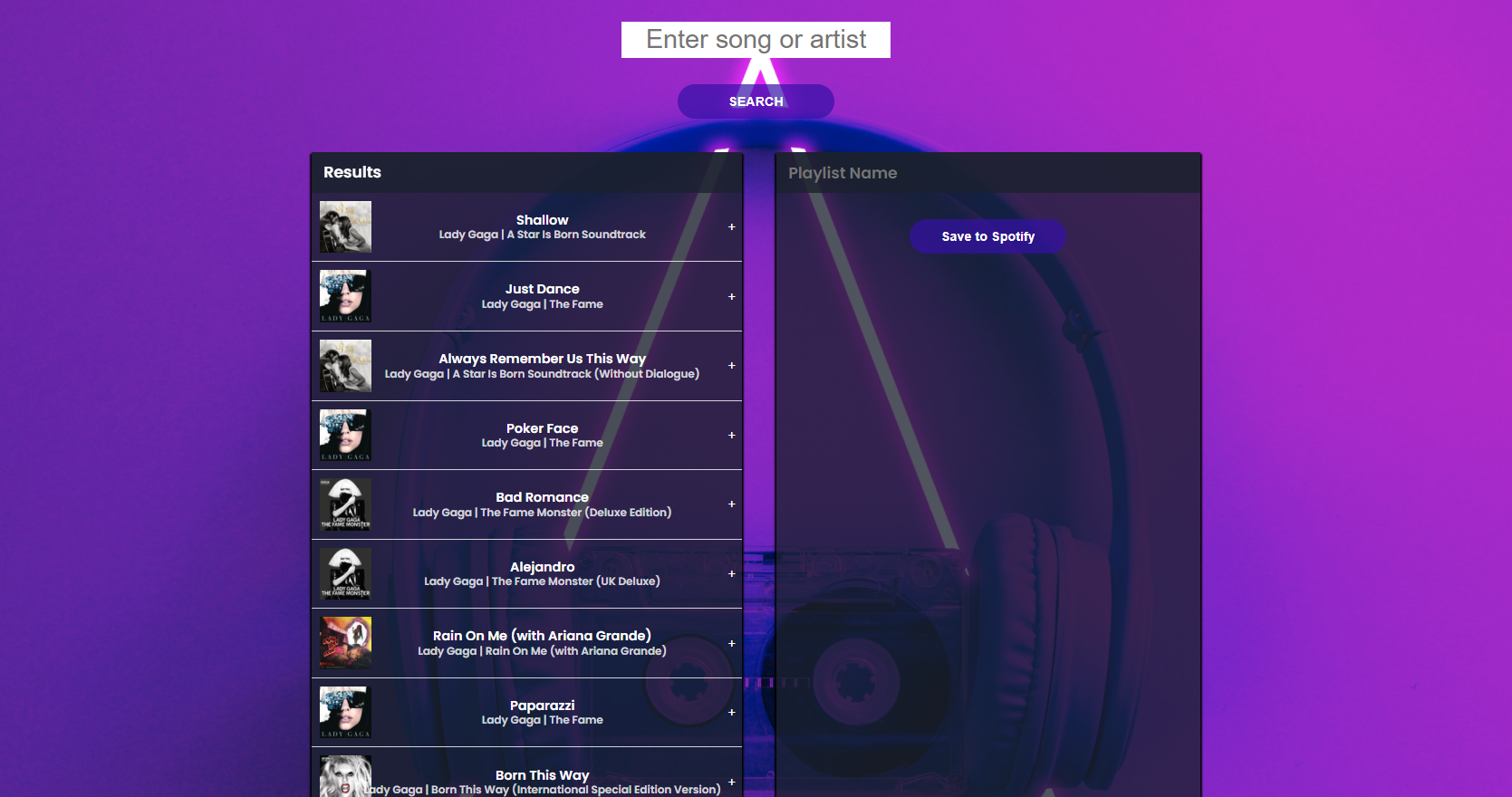The height and width of the screenshot is (797, 1512).
Task: Add Just Dance with plus icon
Action: (x=731, y=297)
